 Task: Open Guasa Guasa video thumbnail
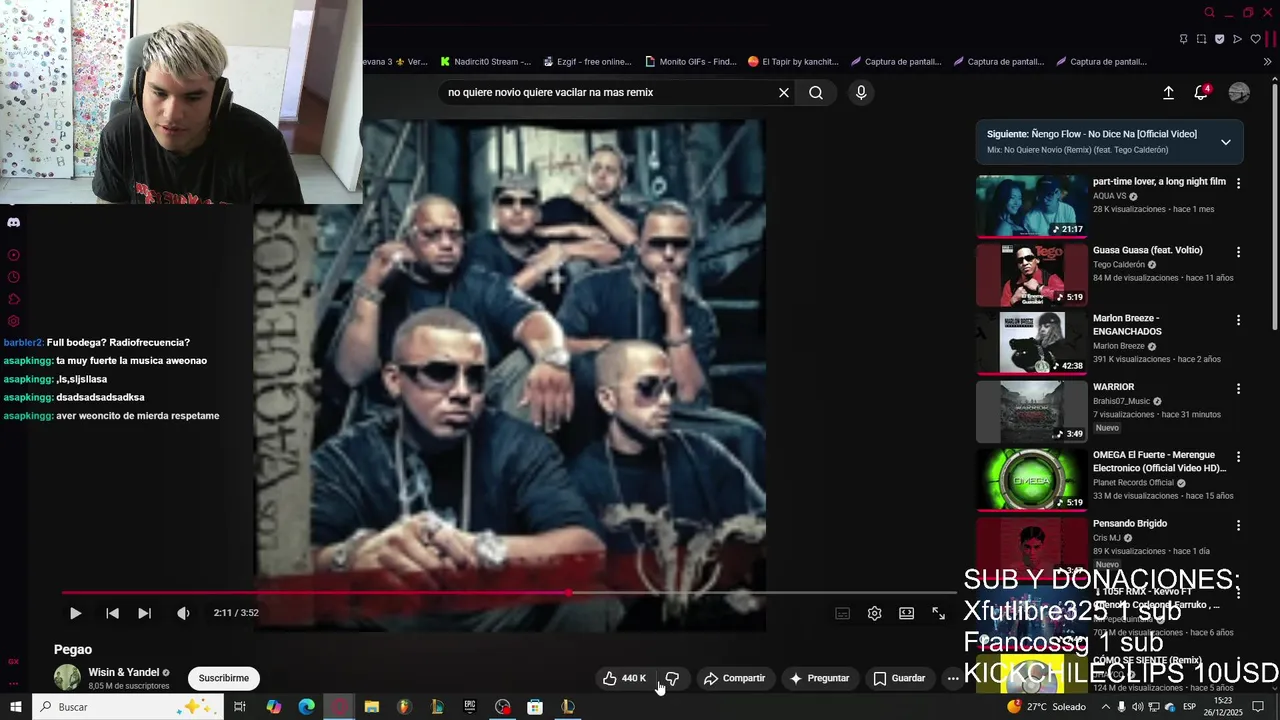(x=1031, y=275)
